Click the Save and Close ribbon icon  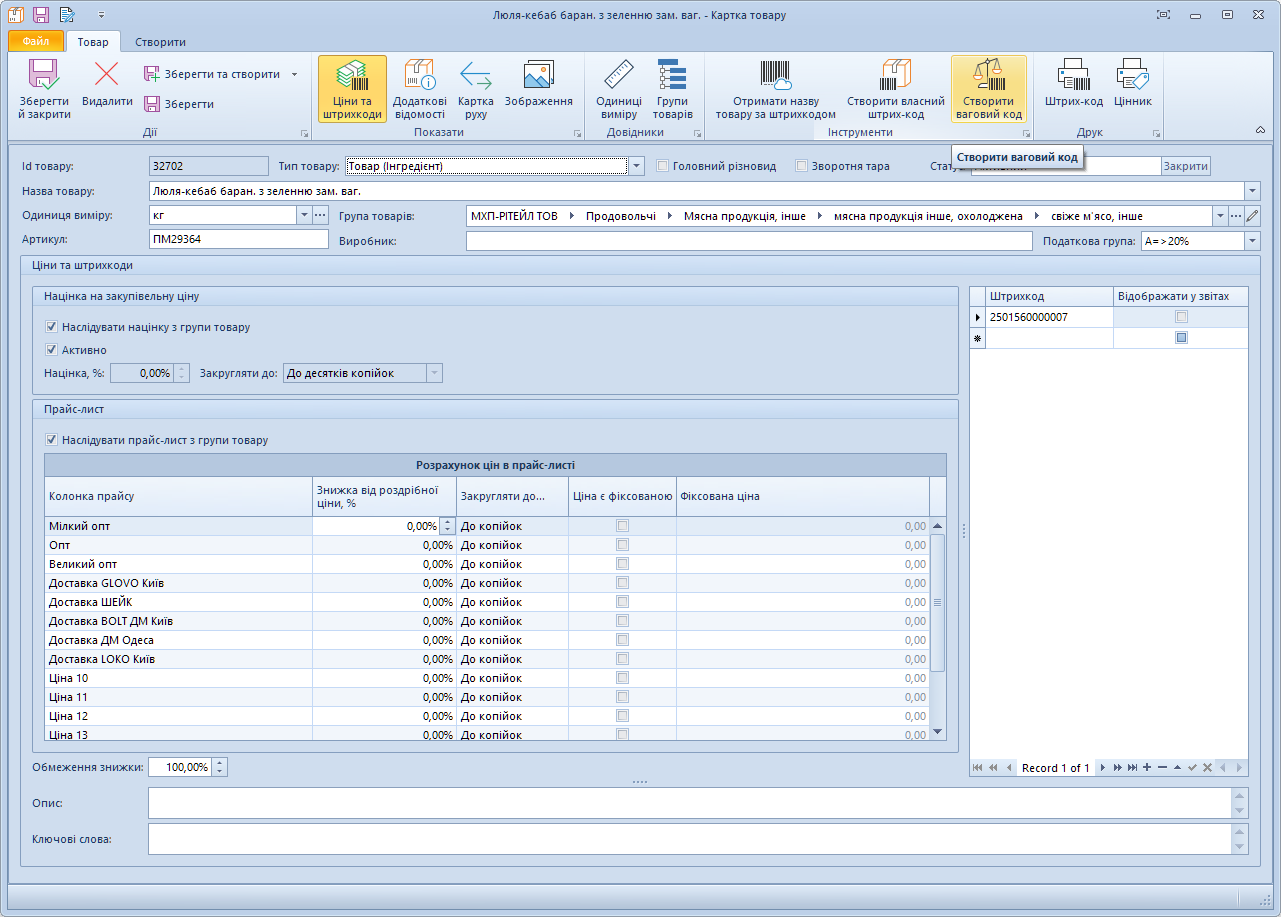click(x=44, y=88)
